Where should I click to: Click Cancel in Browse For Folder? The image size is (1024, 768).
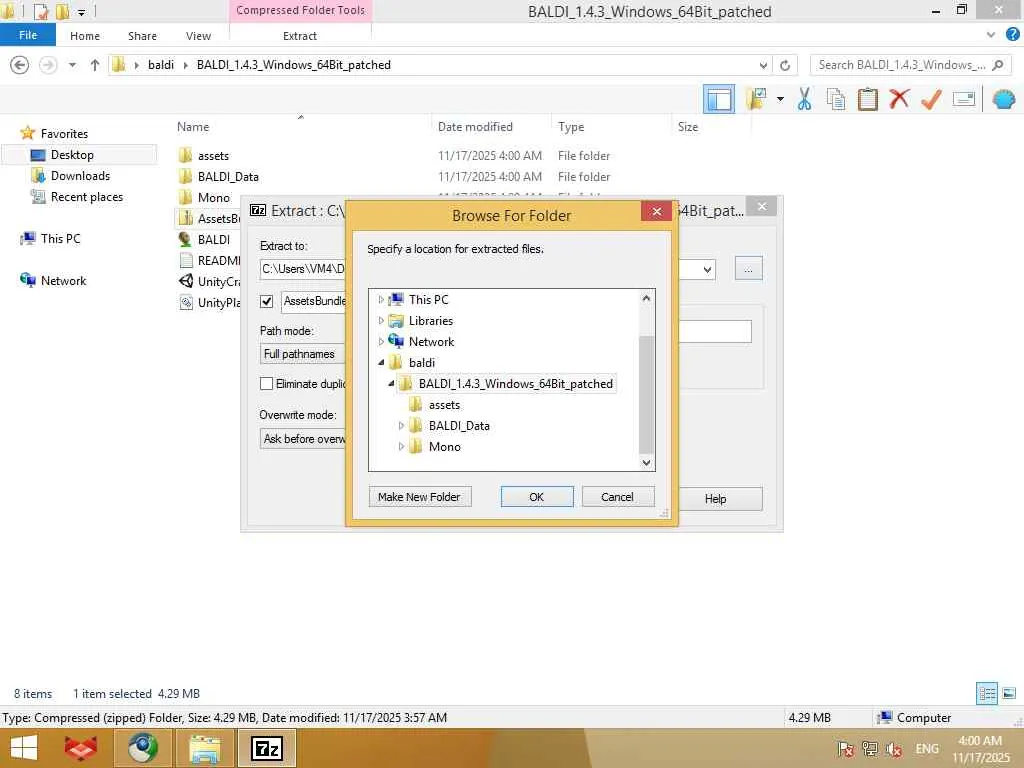tap(617, 497)
